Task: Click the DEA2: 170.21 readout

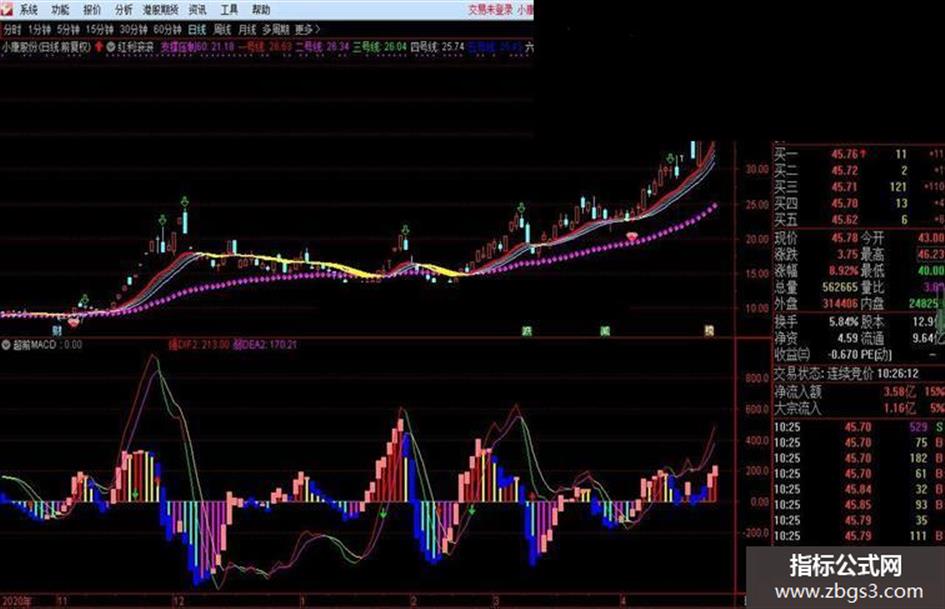Action: [x=265, y=345]
